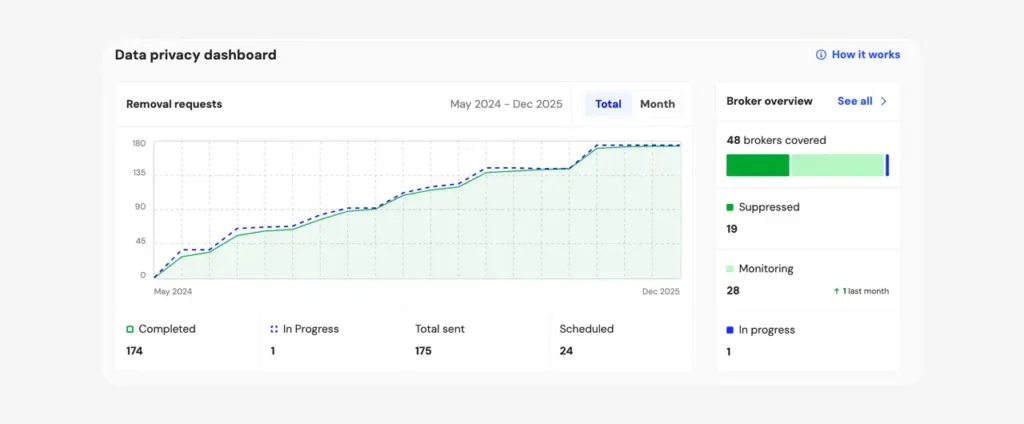Viewport: 1024px width, 424px height.
Task: Click the green Completed legend square icon
Action: [x=130, y=329]
